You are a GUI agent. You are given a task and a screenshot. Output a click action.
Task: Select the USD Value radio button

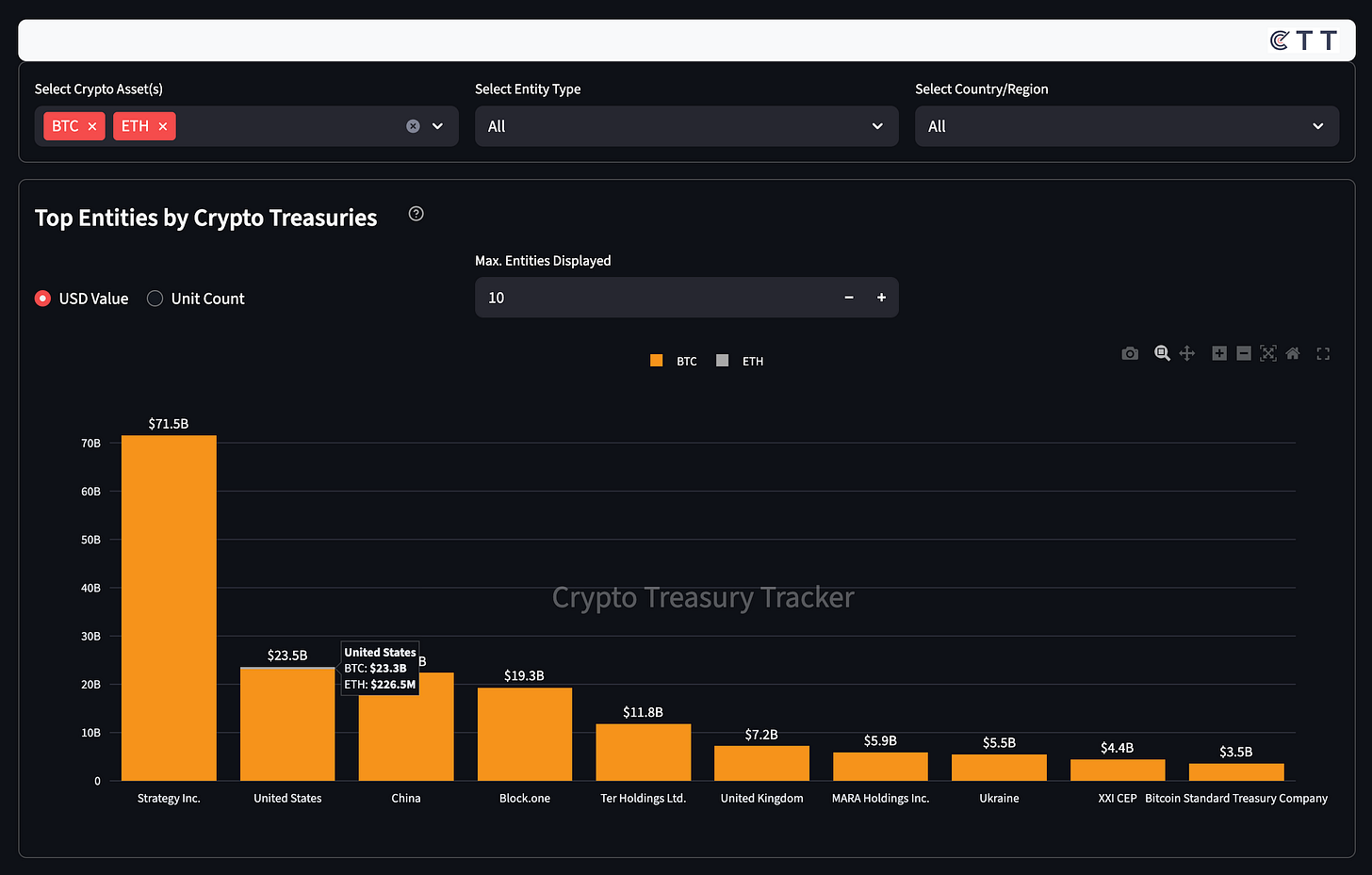[42, 298]
